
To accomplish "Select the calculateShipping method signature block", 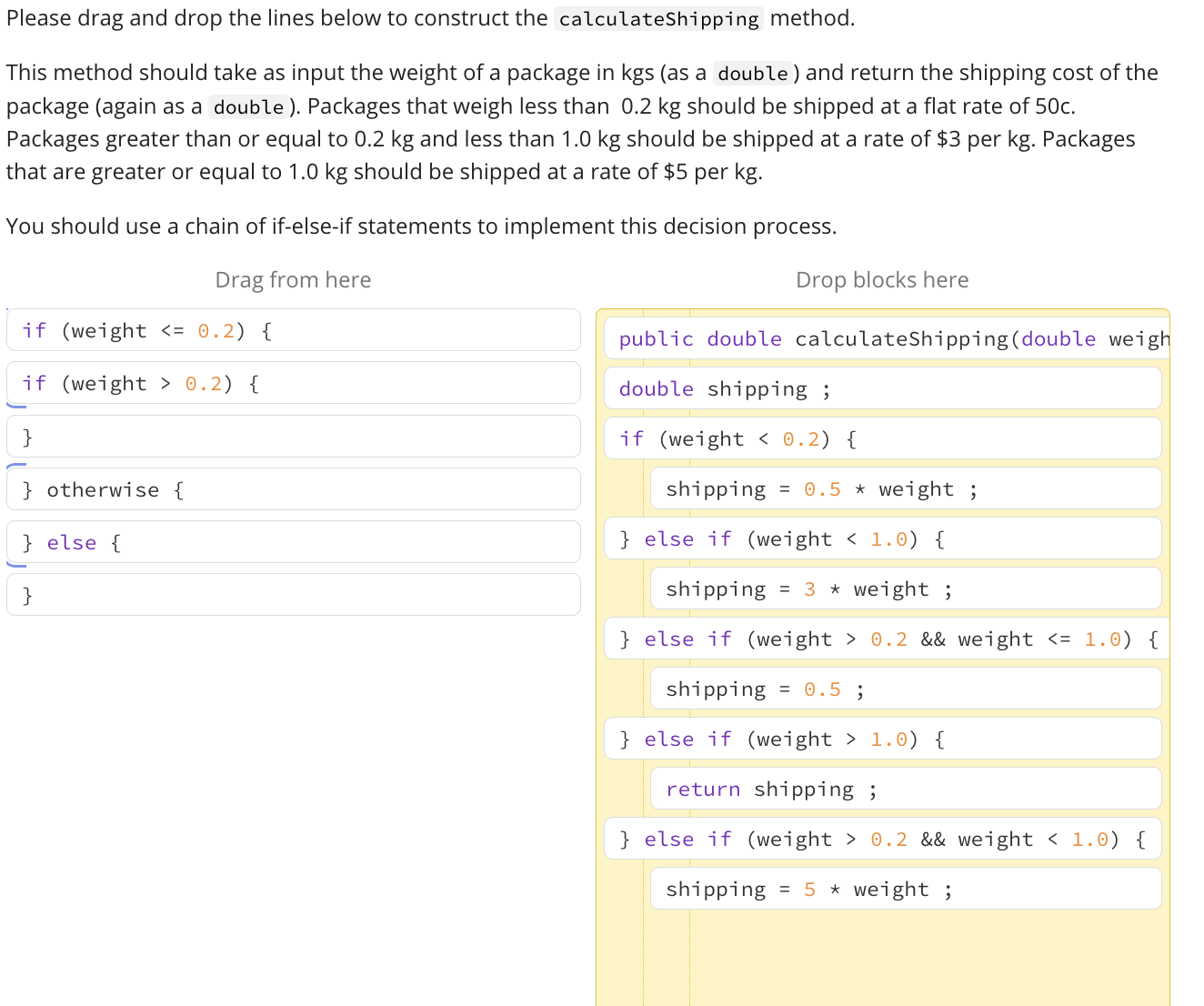I will (x=882, y=338).
